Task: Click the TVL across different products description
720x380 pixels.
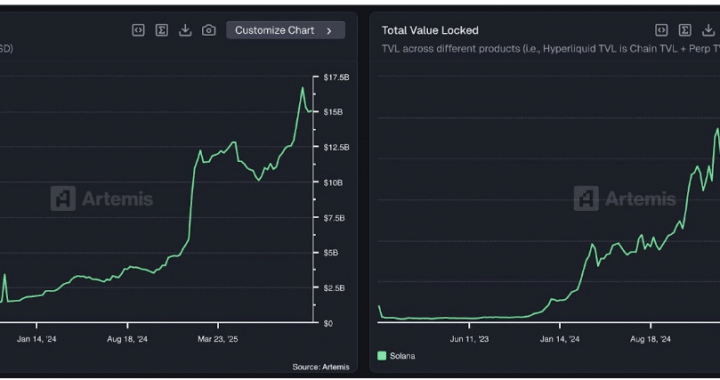Action: click(551, 49)
